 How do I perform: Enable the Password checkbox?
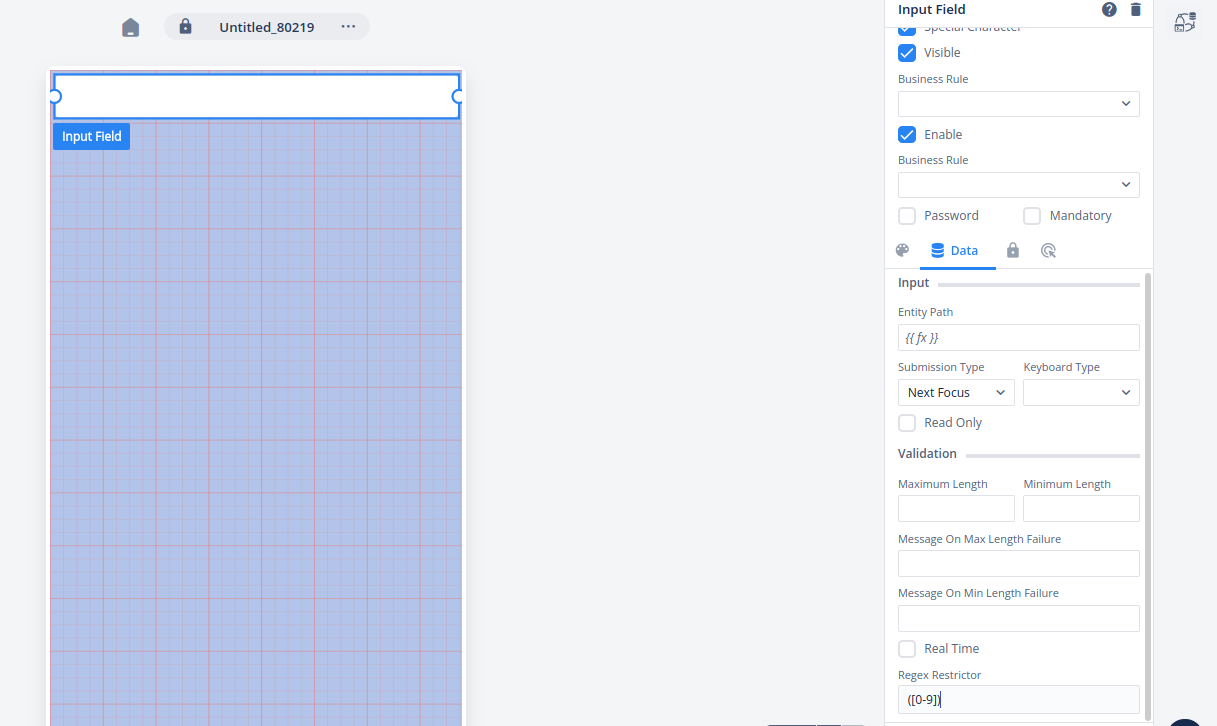(x=907, y=216)
